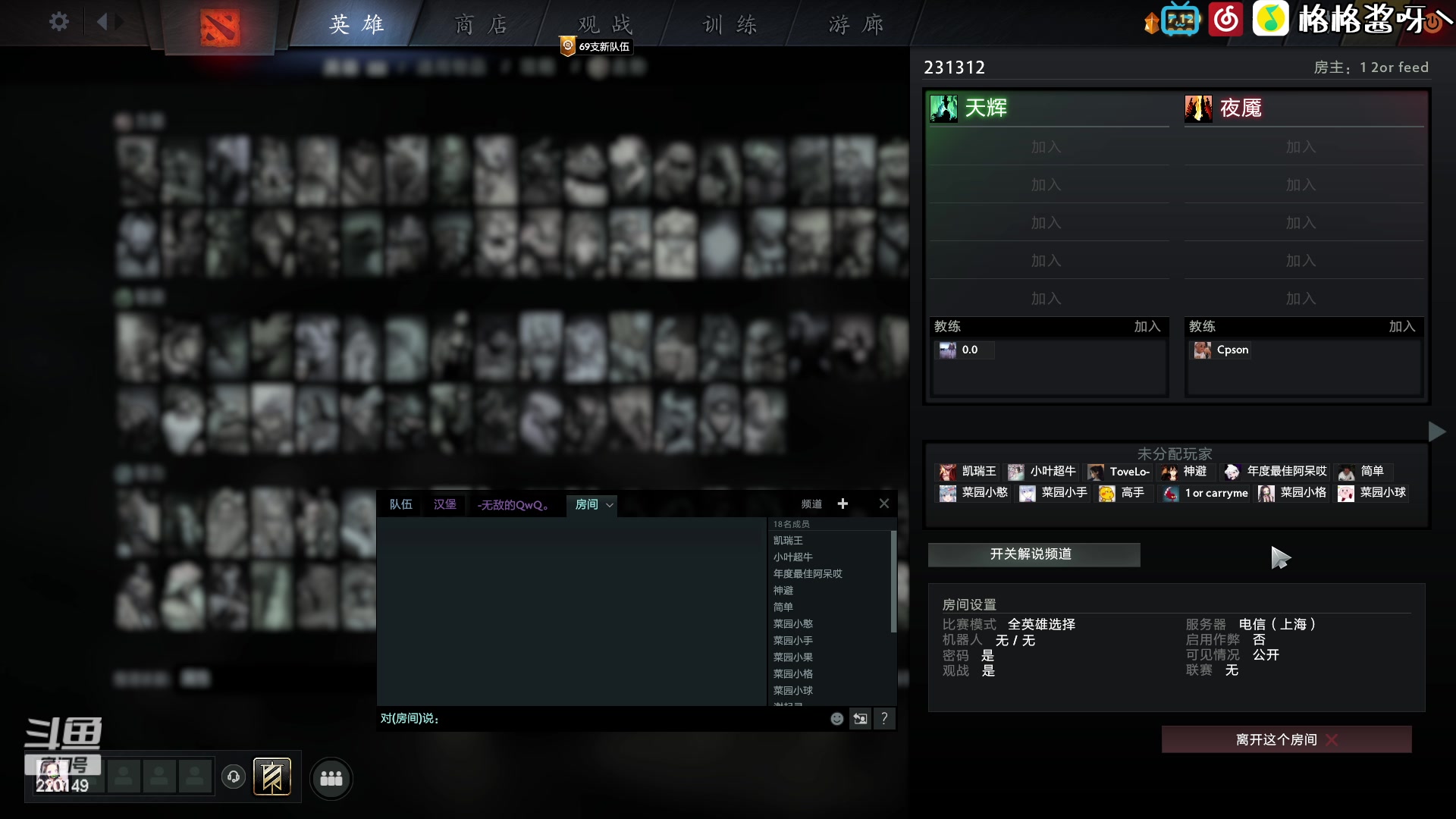Click the 夜魇 team emblem icon
The image size is (1456, 819).
1198,108
